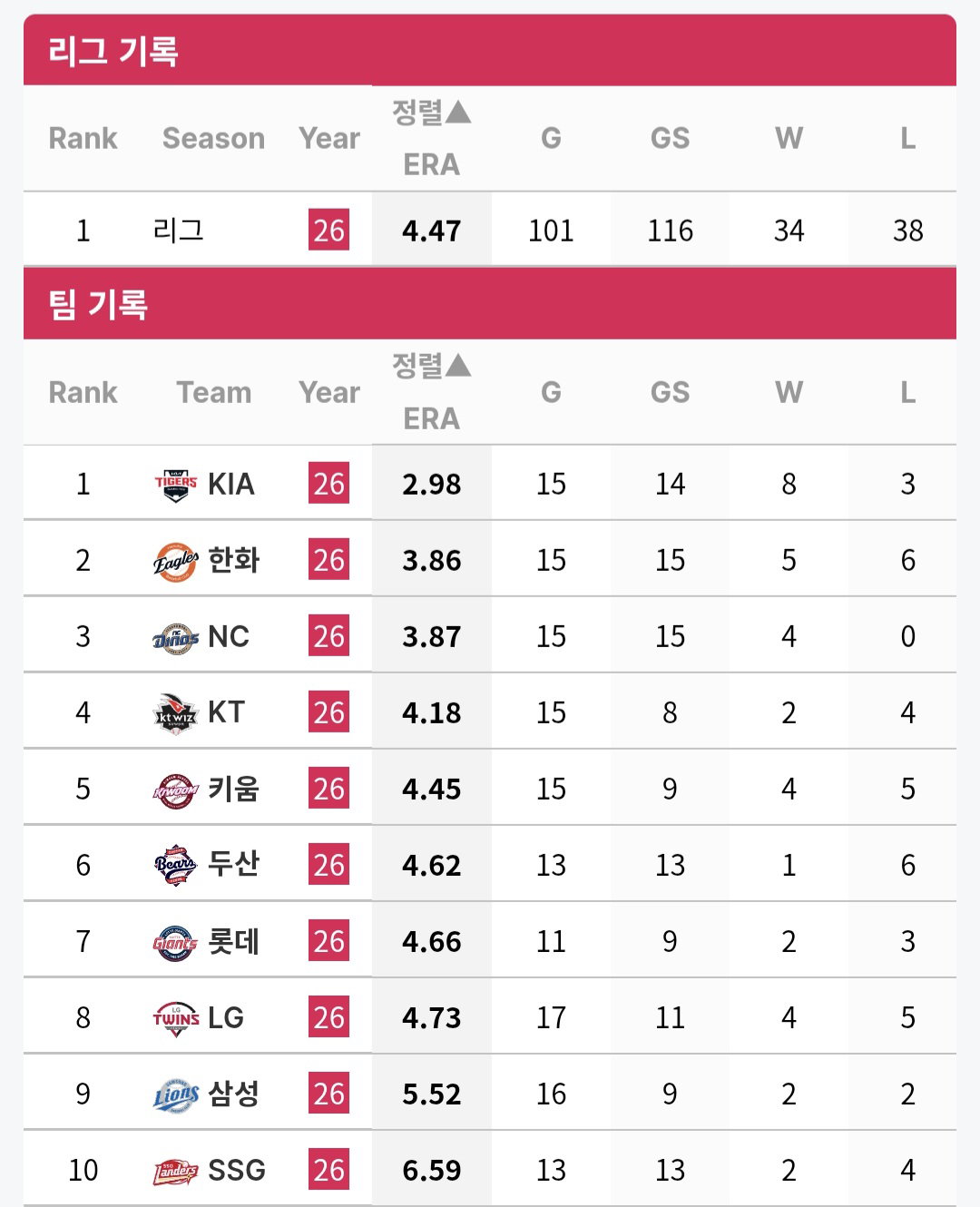The image size is (980, 1207).
Task: Click the KIA Tigers team logo
Action: coord(176,485)
